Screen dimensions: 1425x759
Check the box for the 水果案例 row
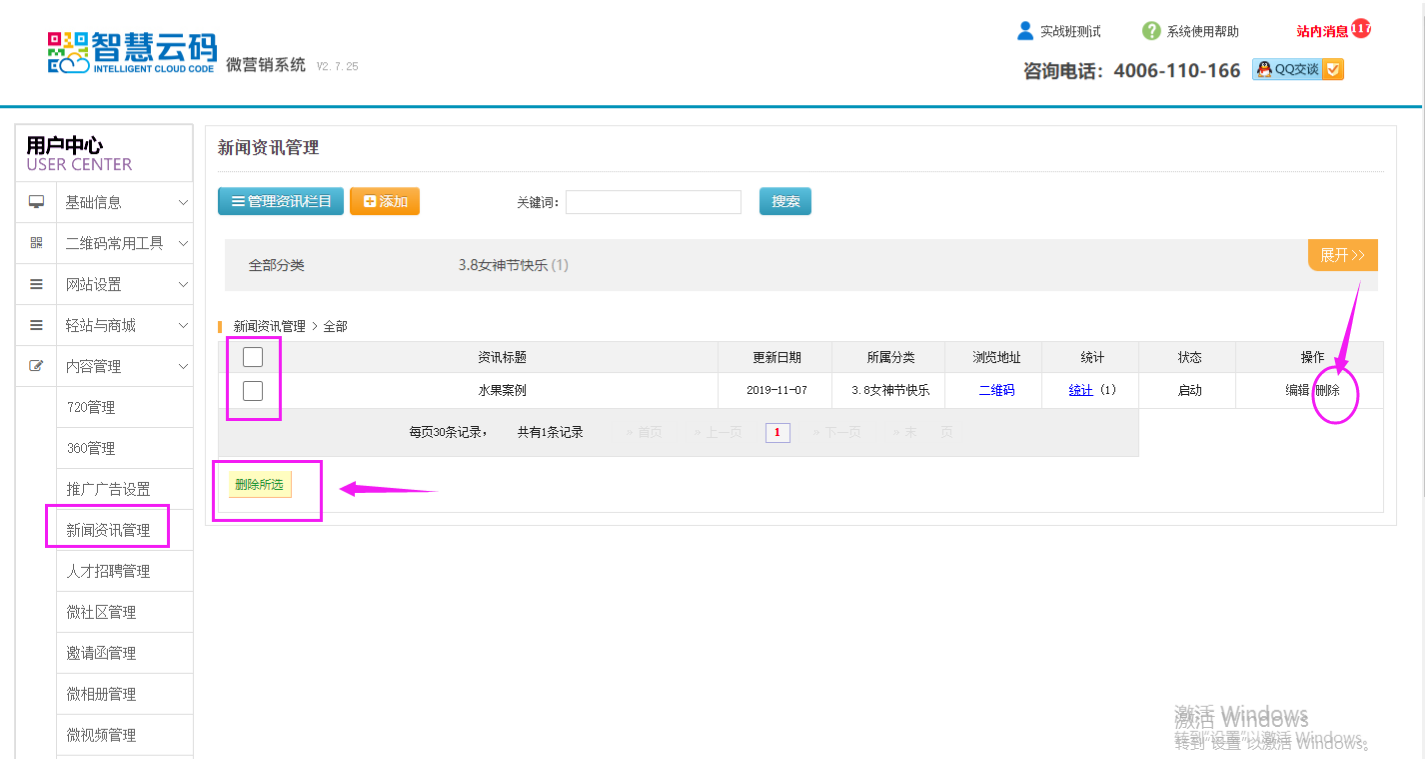[253, 391]
